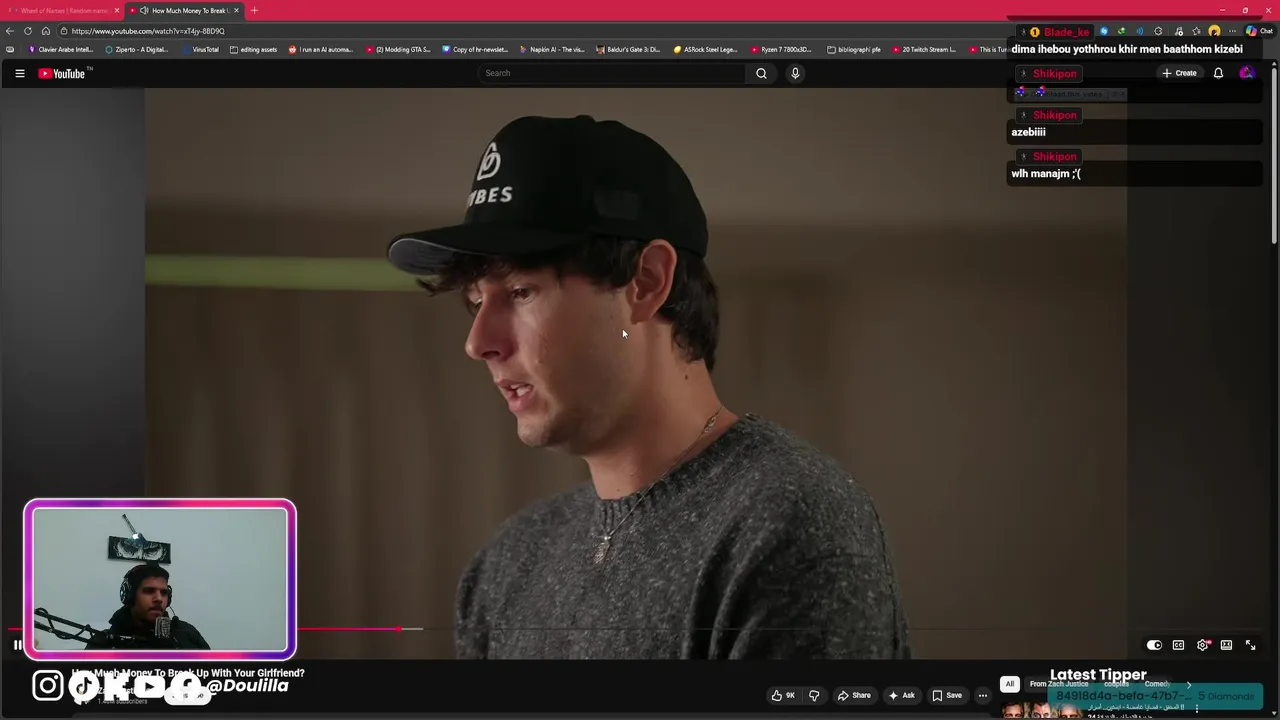Select the From Zach Justice chip
1280x720 pixels.
pyautogui.click(x=1059, y=684)
